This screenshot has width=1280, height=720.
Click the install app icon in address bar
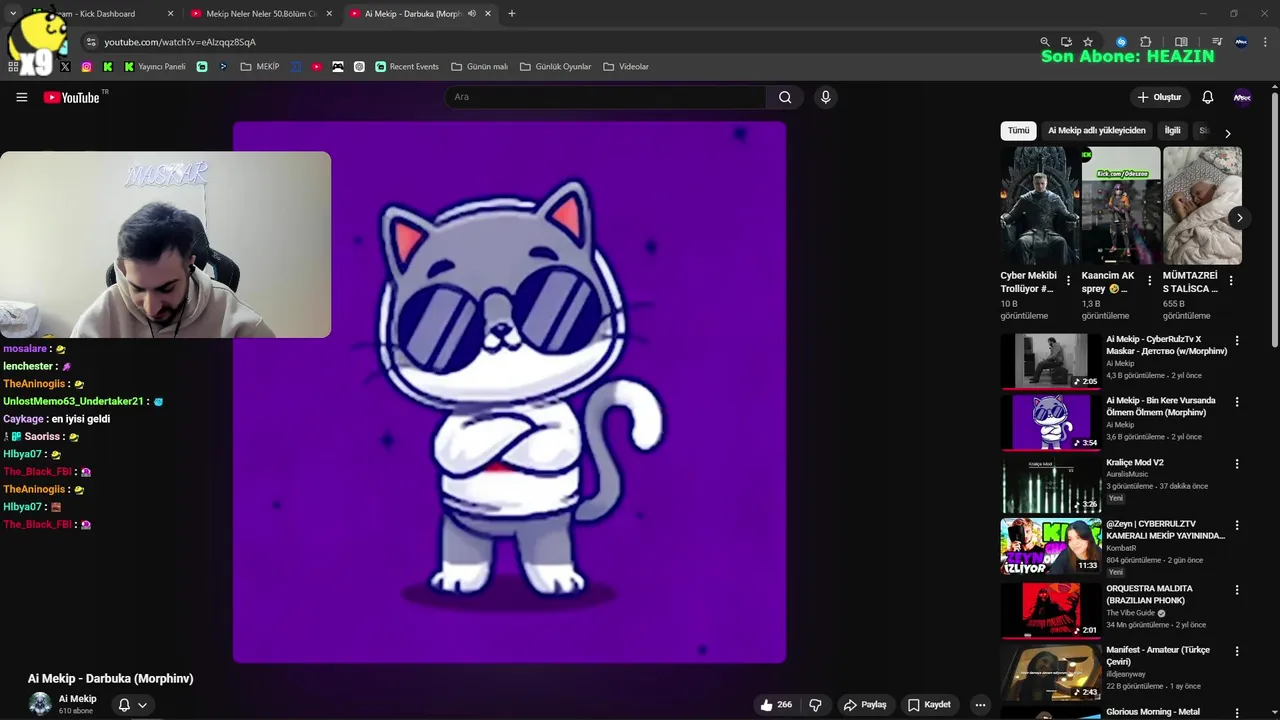pos(1066,42)
